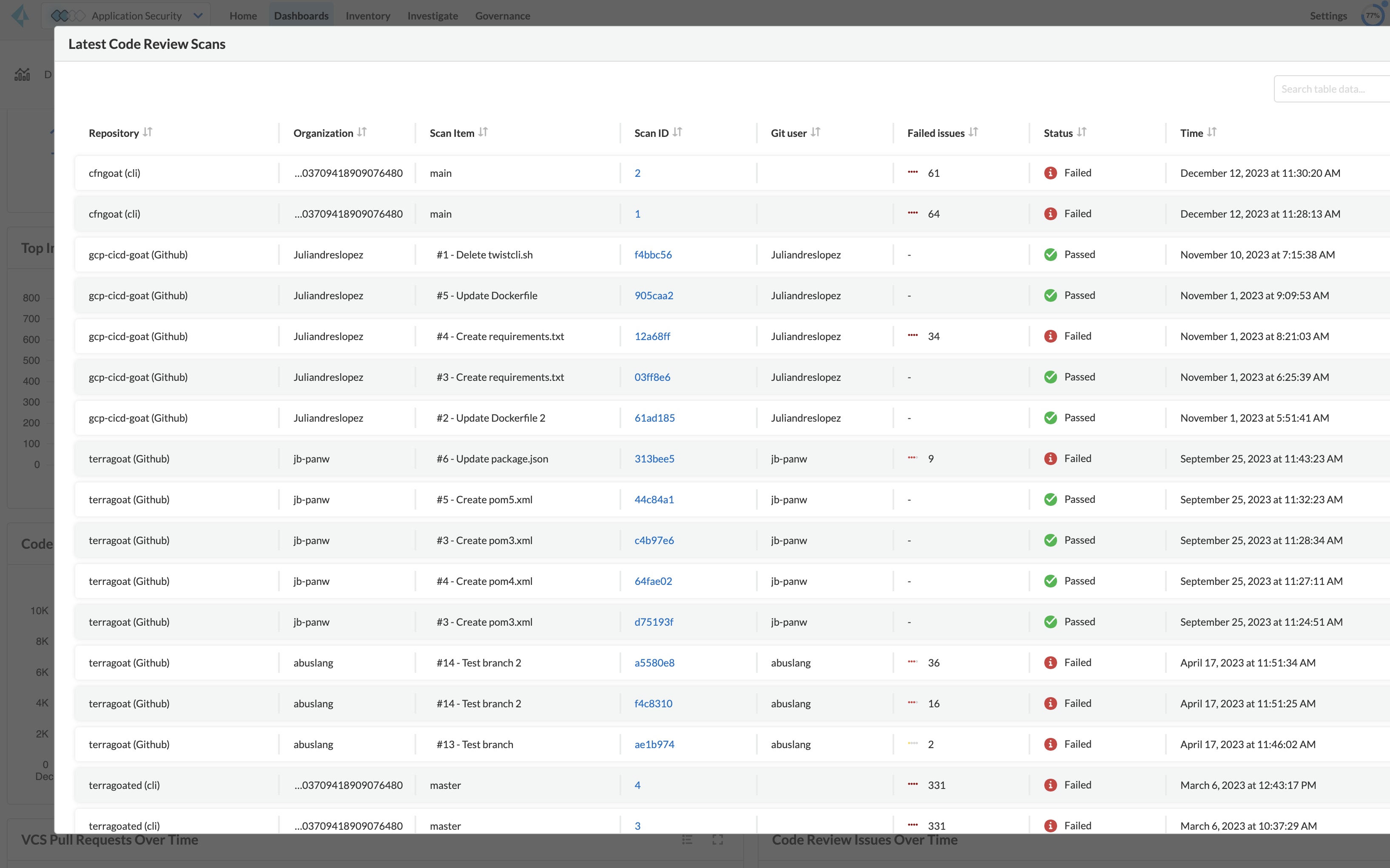Sort by Status column icon
The height and width of the screenshot is (868, 1390).
tap(1082, 132)
